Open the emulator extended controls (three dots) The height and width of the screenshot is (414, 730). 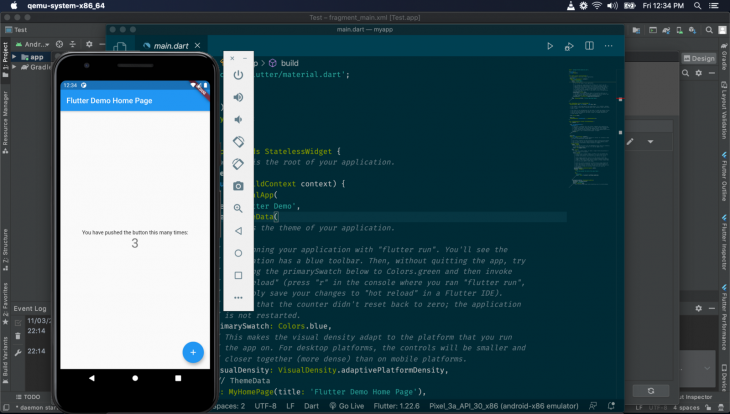coord(238,297)
